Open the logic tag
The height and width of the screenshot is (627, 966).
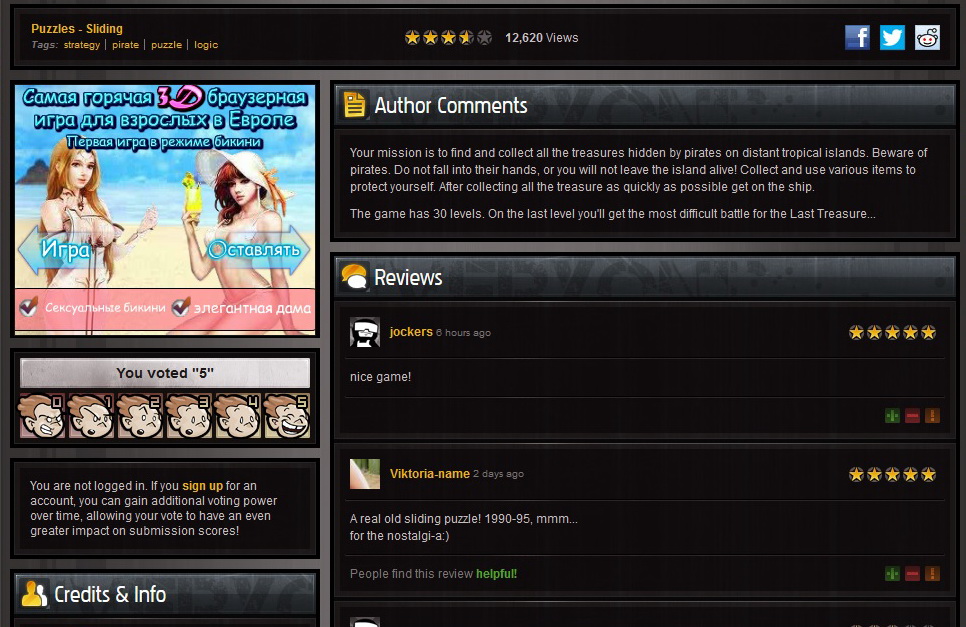206,45
